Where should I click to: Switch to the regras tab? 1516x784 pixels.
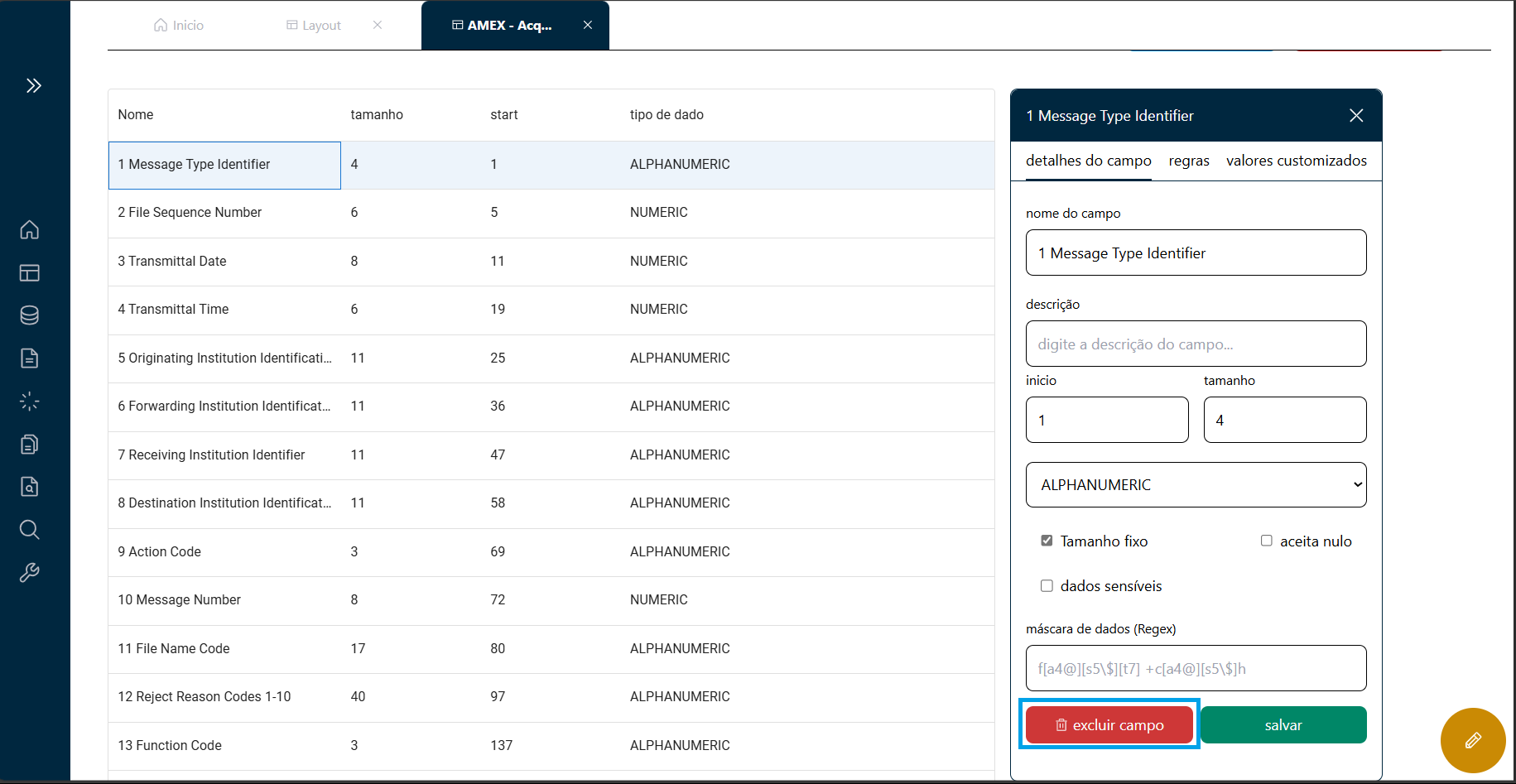[x=1188, y=161]
